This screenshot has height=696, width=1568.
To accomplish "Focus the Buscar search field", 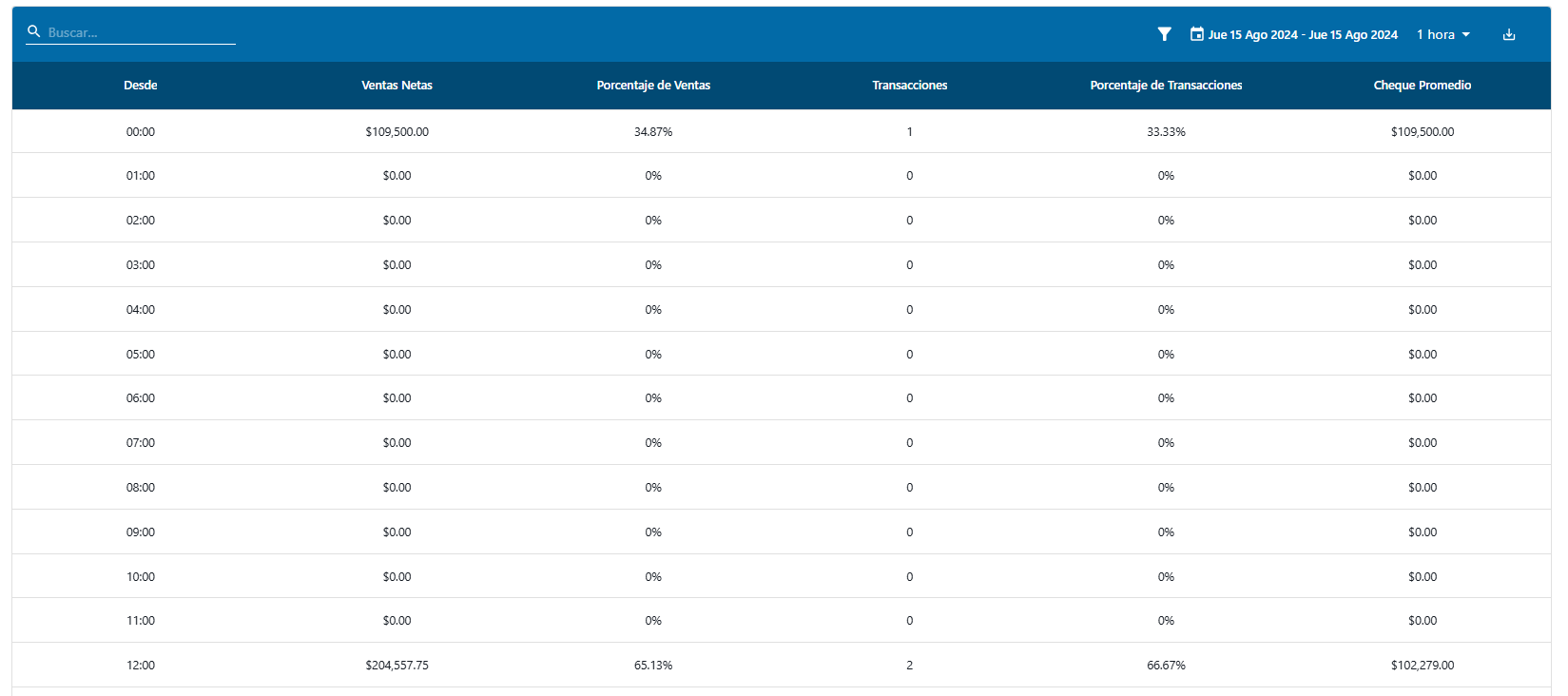I will tap(140, 32).
